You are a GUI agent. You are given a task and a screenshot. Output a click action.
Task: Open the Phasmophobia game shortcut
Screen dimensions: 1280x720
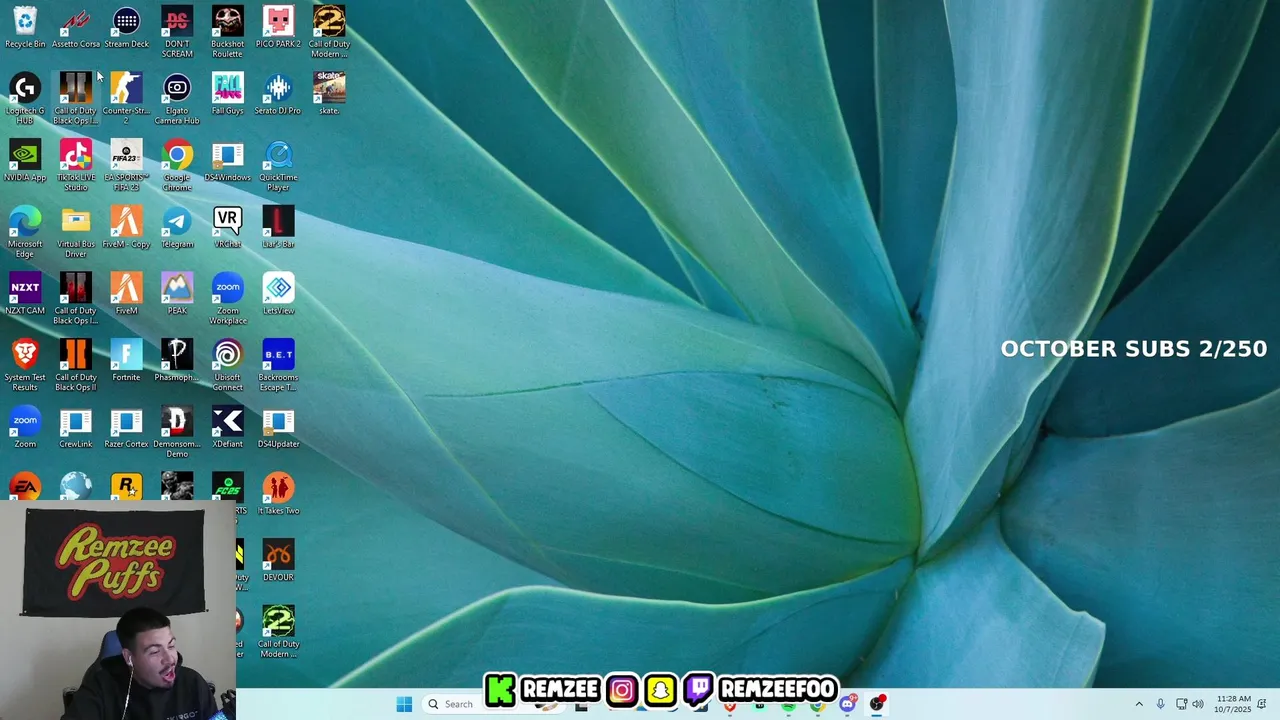pos(177,361)
